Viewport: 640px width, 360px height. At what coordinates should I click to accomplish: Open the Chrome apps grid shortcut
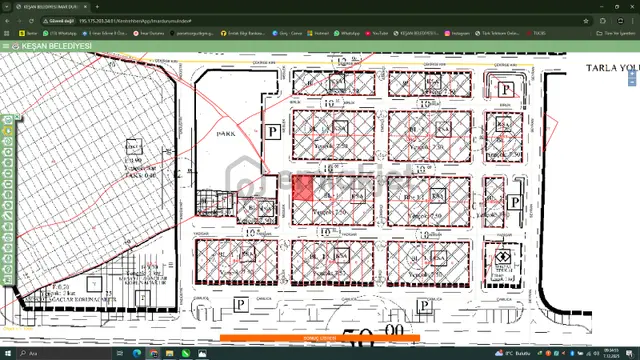(6, 33)
